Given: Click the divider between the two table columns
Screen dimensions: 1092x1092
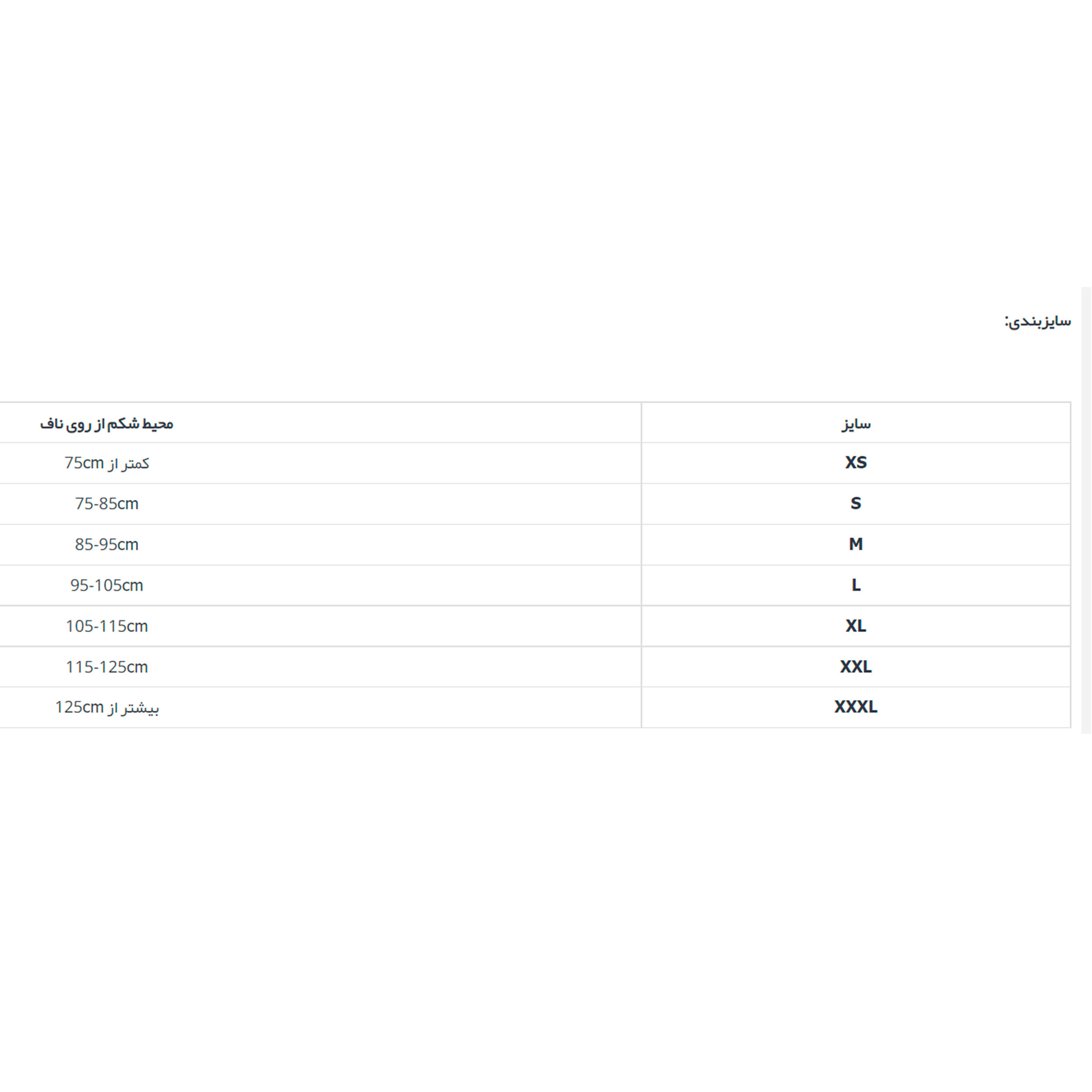Looking at the screenshot, I should (641, 565).
